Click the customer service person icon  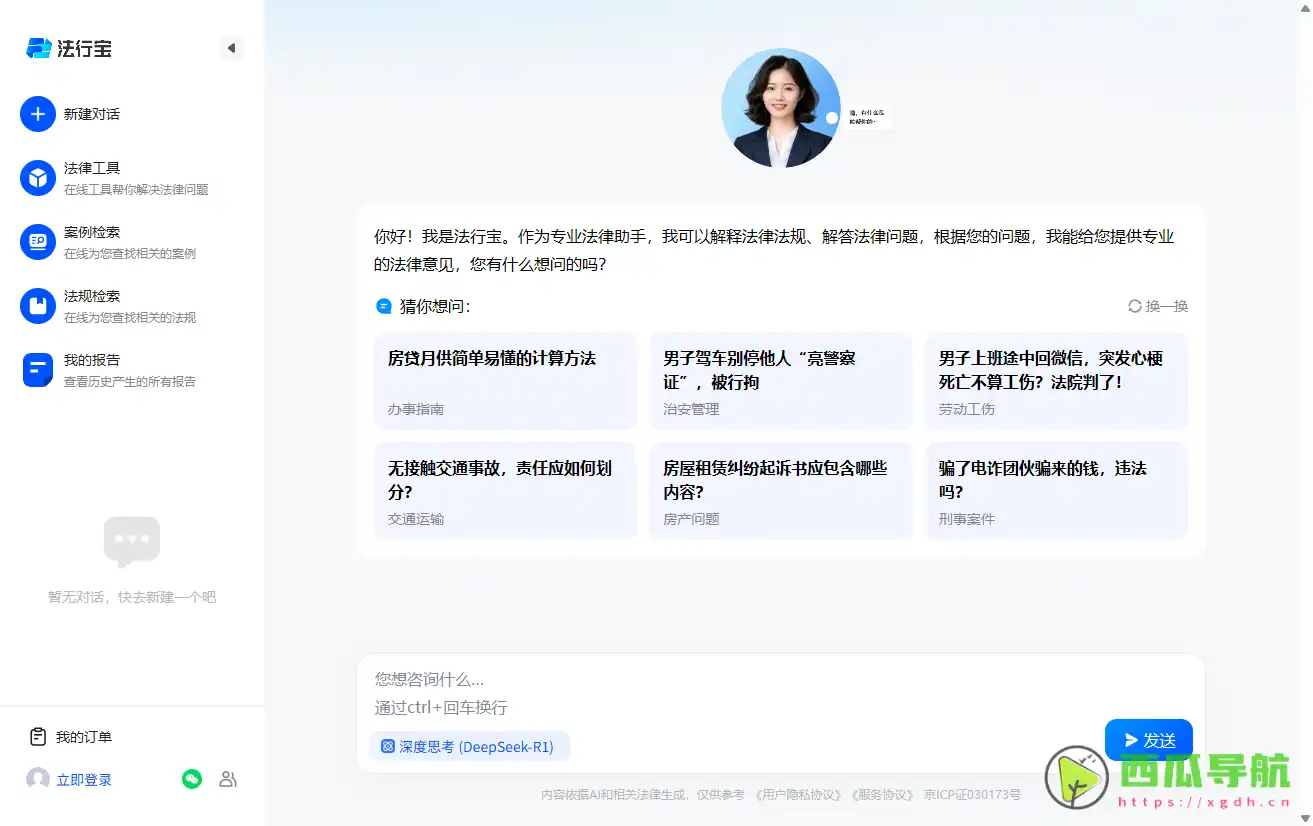pos(228,778)
